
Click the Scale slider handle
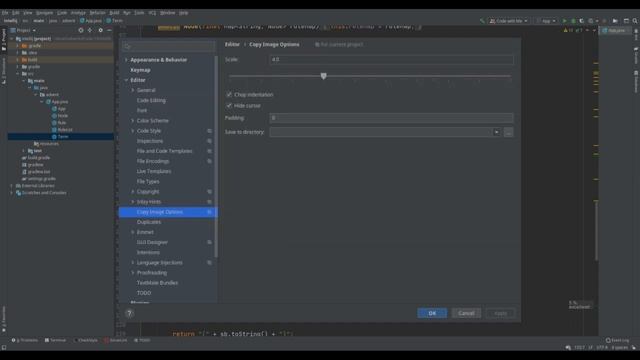click(x=323, y=76)
